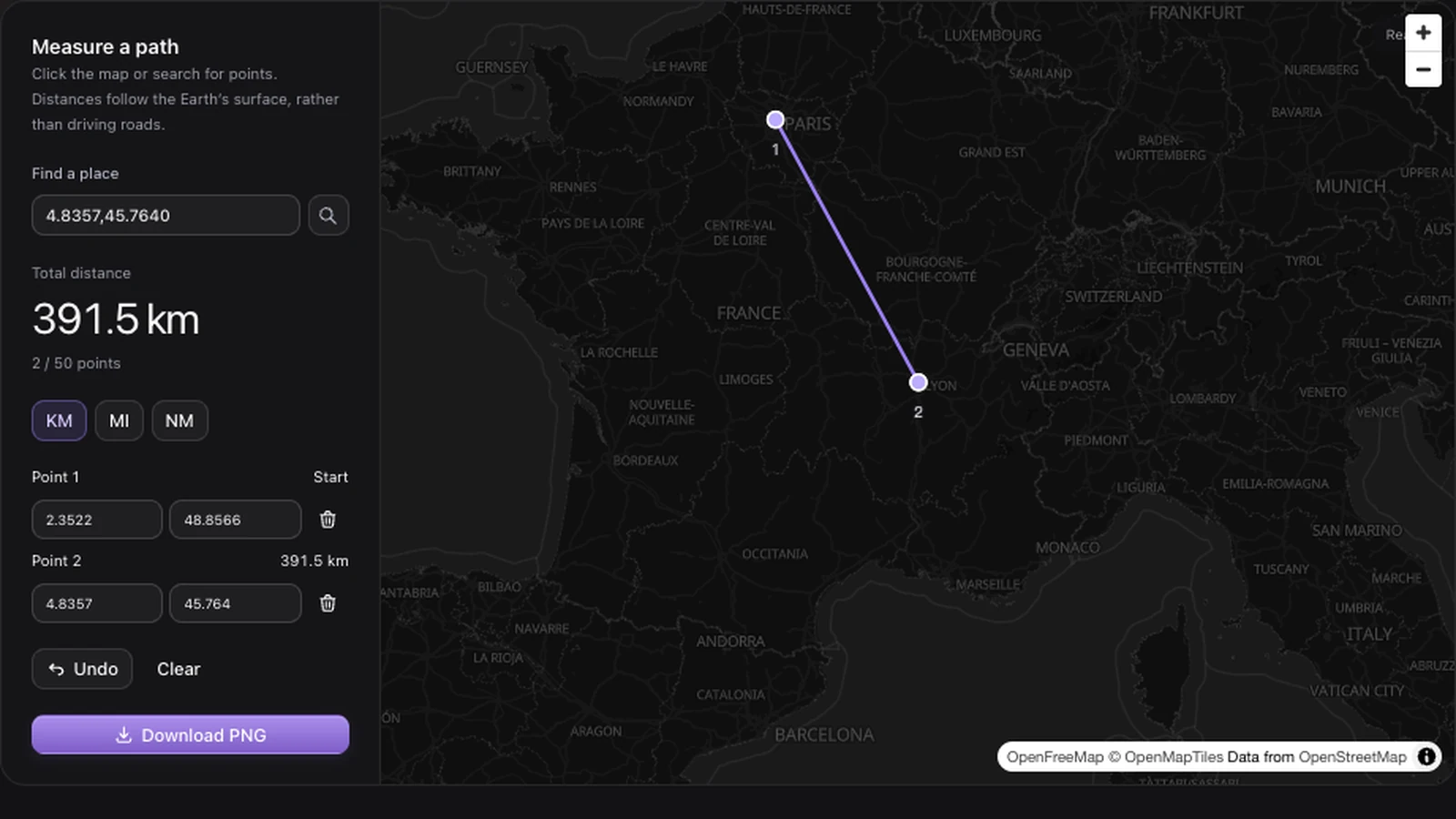Focus the Find a place search field
This screenshot has height=819, width=1456.
tap(166, 216)
